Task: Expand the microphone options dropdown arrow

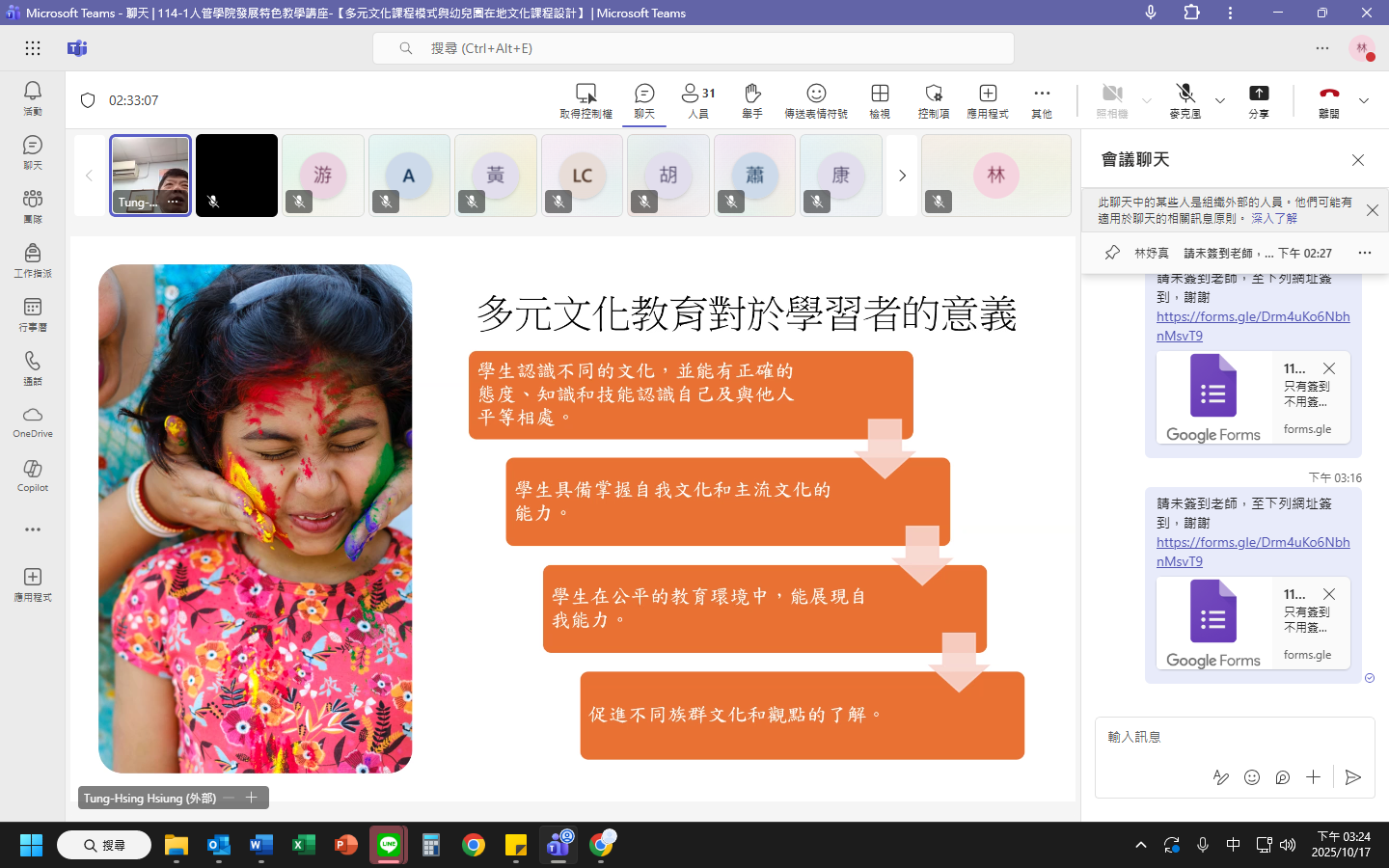Action: coord(1220,100)
